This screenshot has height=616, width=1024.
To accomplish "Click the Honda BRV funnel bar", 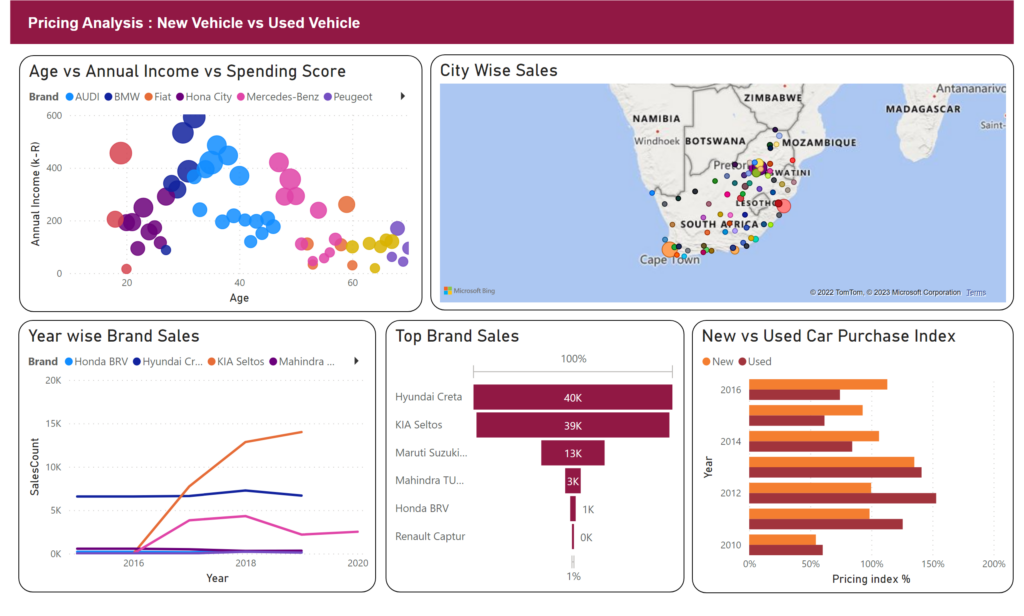I will tap(573, 509).
